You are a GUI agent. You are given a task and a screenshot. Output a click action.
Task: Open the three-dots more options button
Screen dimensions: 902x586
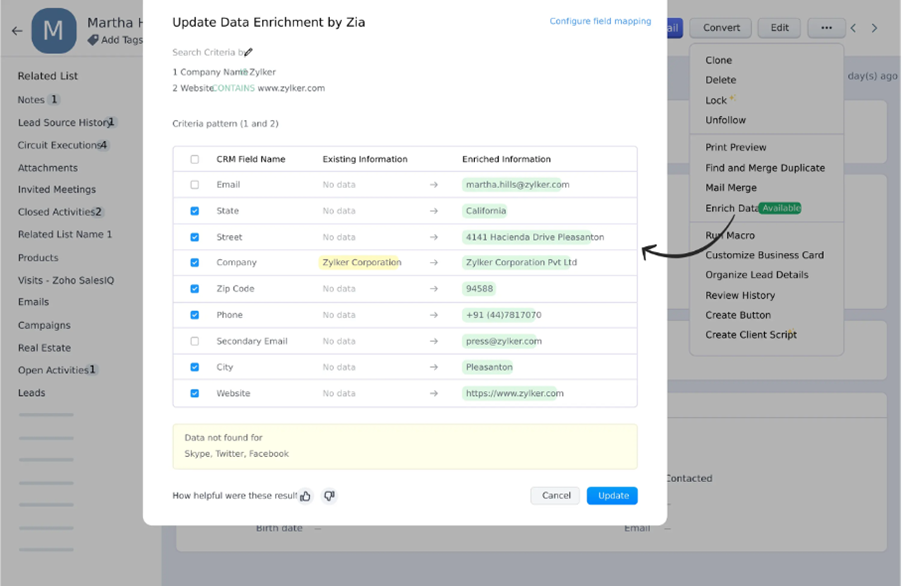point(826,28)
